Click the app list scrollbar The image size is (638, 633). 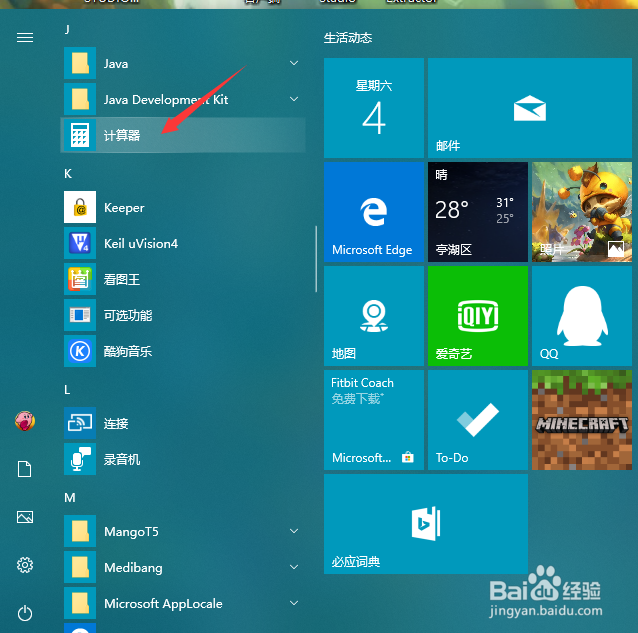point(316,259)
